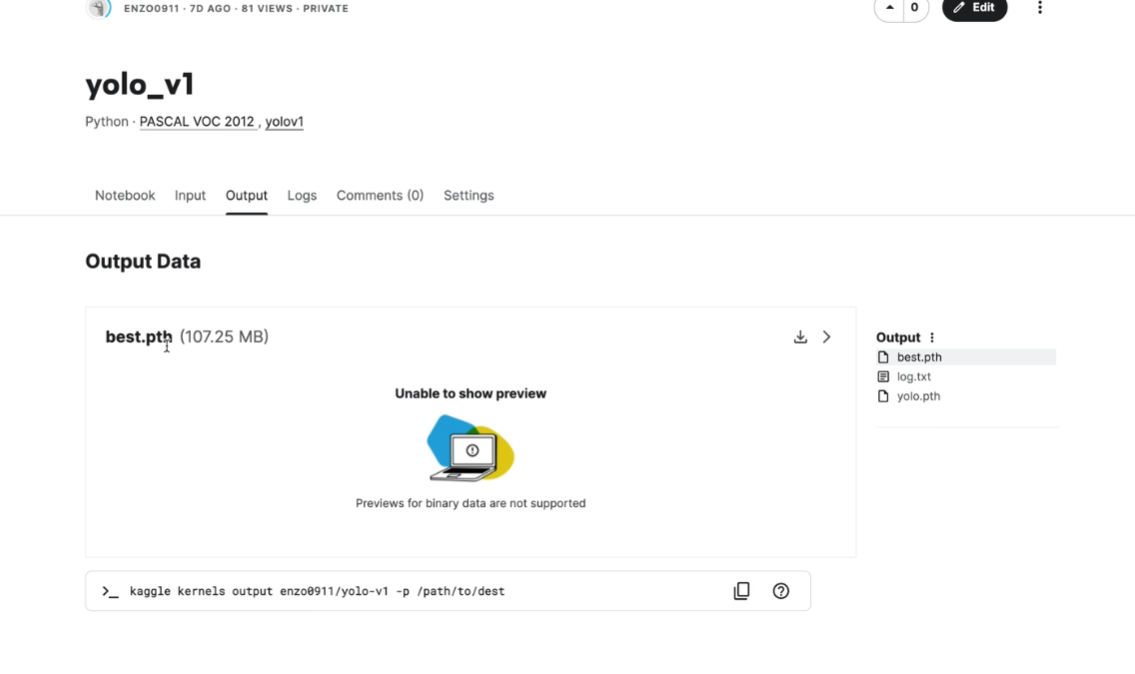Click the log.txt document icon

(883, 376)
